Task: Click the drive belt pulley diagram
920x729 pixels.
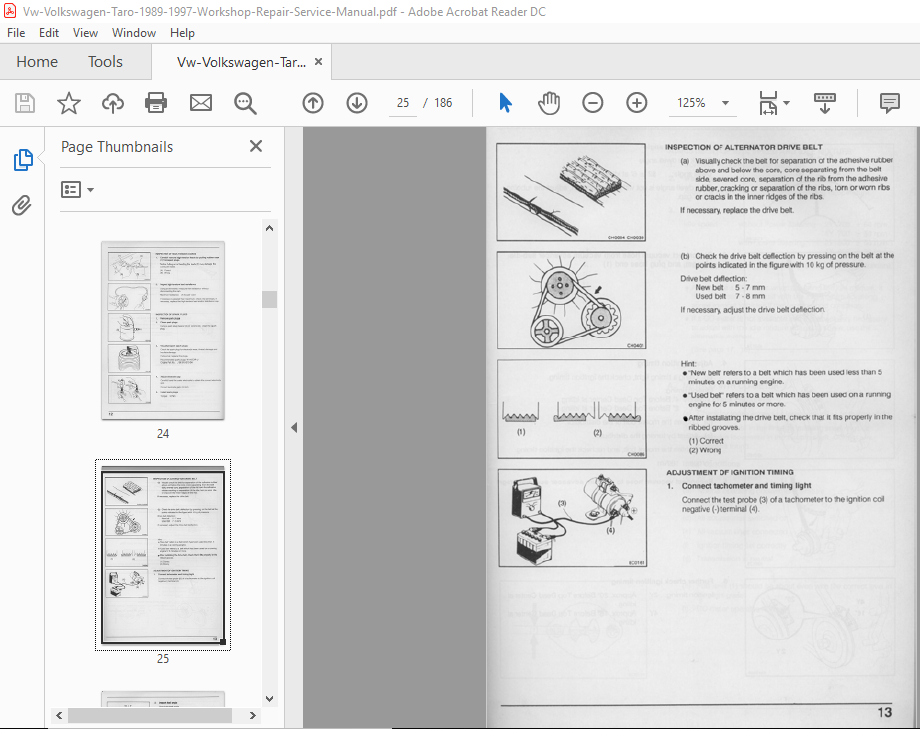Action: click(x=571, y=301)
